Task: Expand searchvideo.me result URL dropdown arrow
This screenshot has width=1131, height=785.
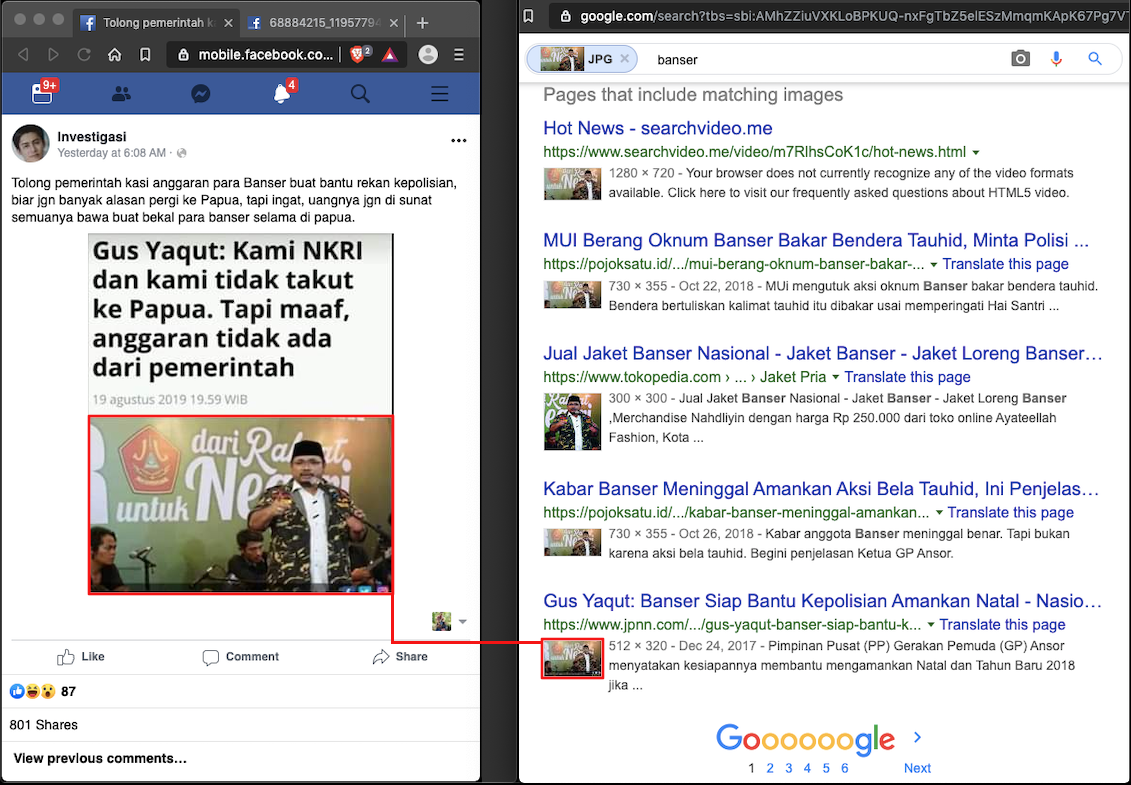Action: point(976,152)
